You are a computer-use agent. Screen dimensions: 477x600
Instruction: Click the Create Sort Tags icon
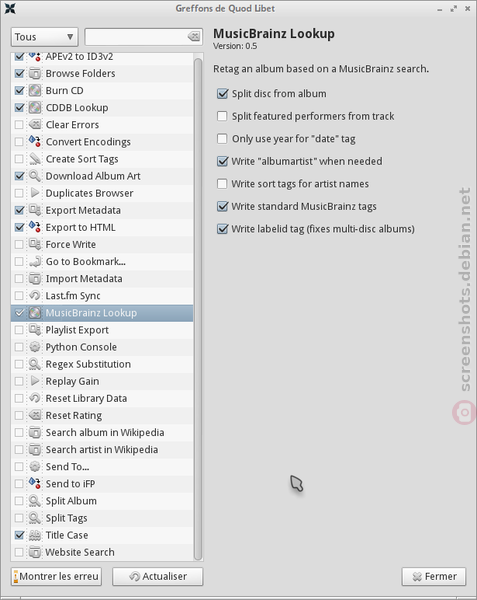pos(35,159)
